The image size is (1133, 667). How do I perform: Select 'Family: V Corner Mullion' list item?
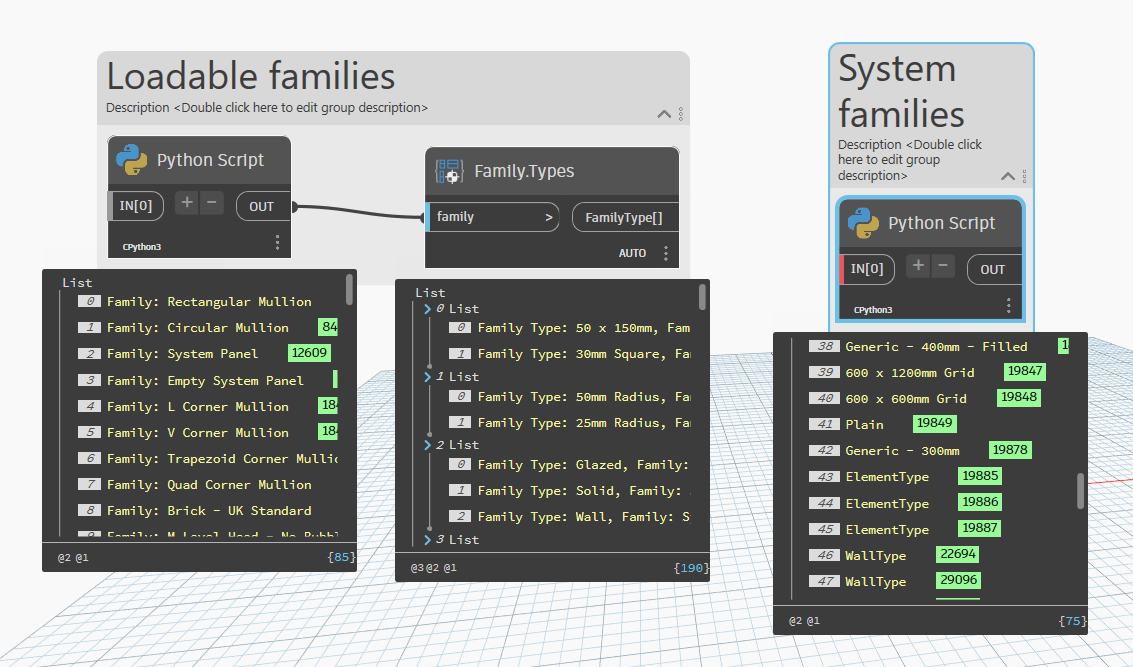pos(197,432)
